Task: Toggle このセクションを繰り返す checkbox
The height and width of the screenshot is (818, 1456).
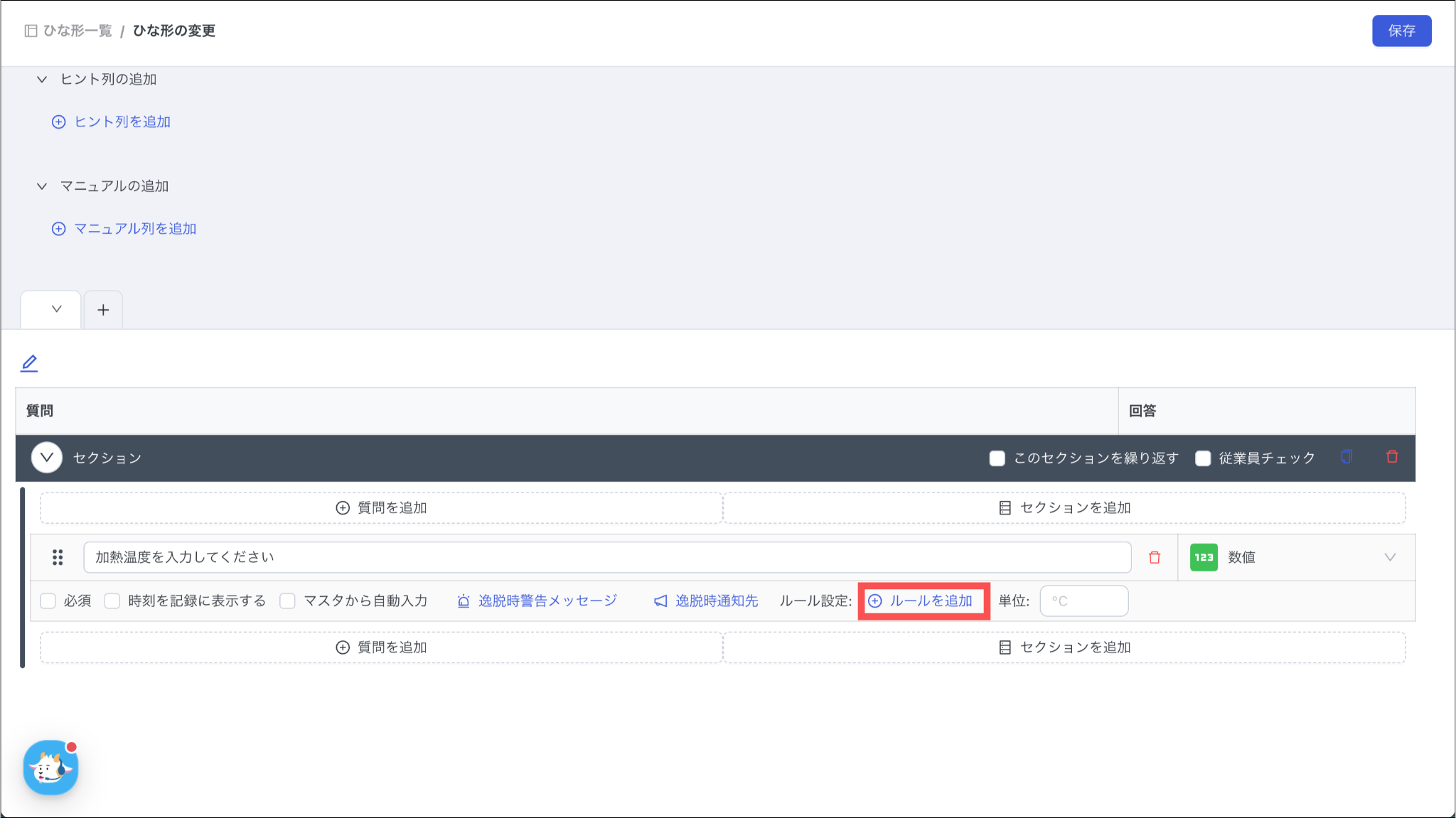Action: pyautogui.click(x=997, y=458)
